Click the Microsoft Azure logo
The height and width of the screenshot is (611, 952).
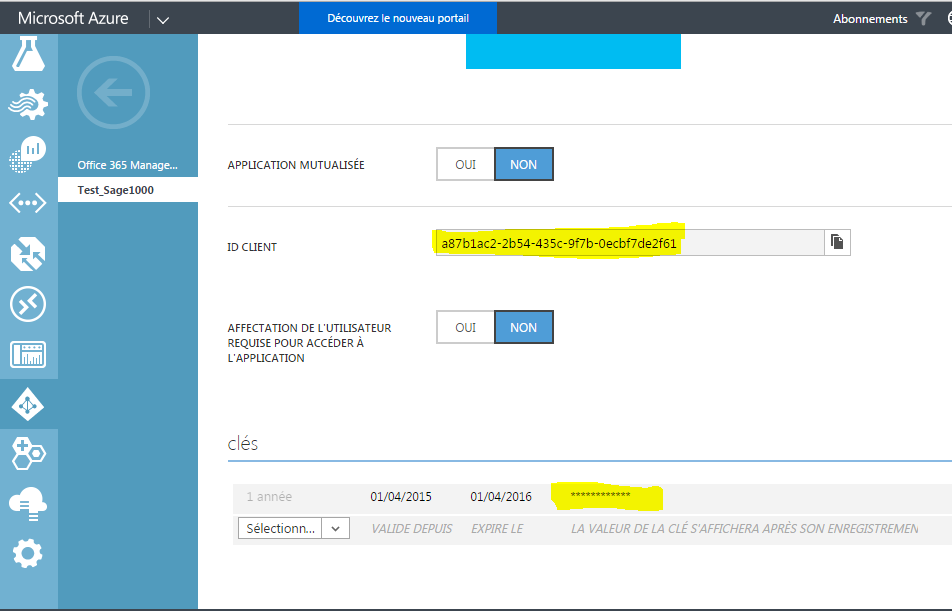point(73,18)
